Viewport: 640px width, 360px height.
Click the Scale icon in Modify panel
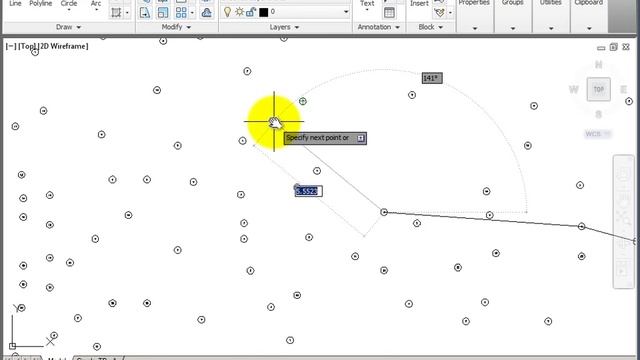[x=163, y=13]
